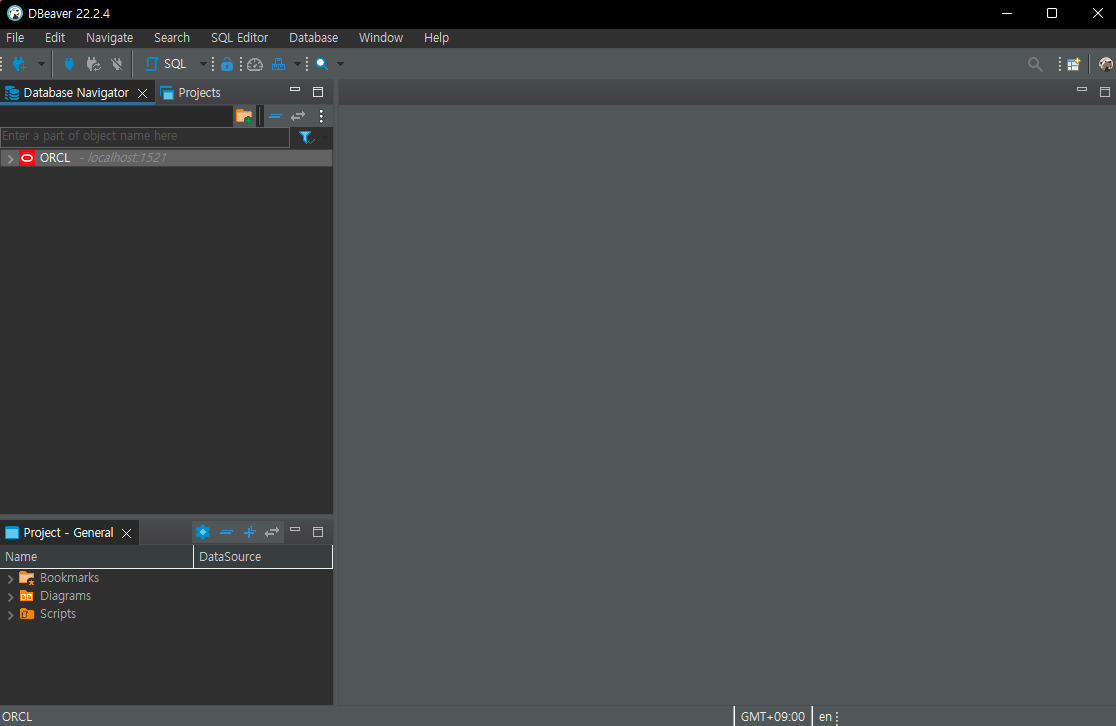Click the filter funnel icon in navigator

(306, 137)
